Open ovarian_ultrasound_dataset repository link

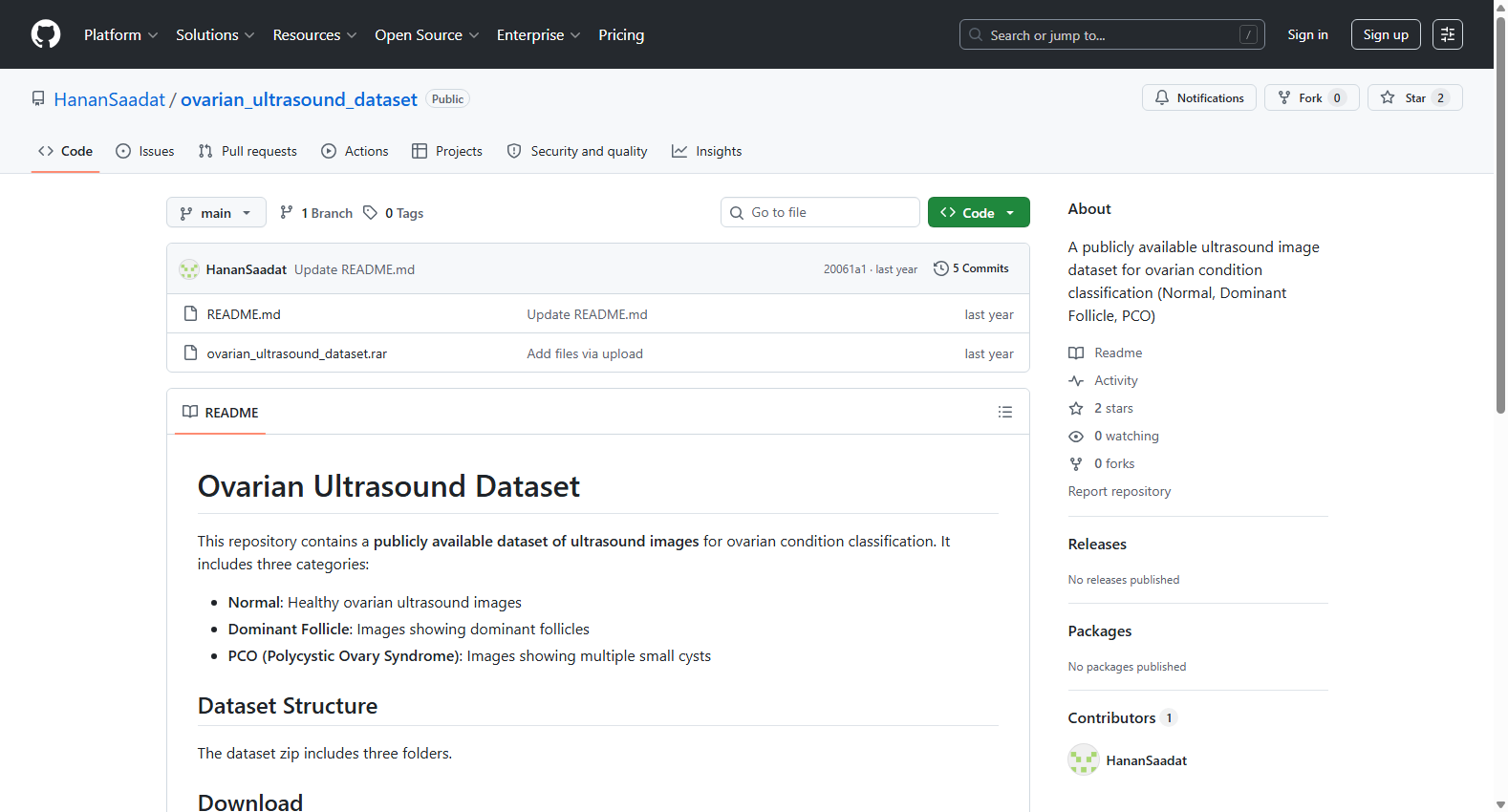(299, 99)
